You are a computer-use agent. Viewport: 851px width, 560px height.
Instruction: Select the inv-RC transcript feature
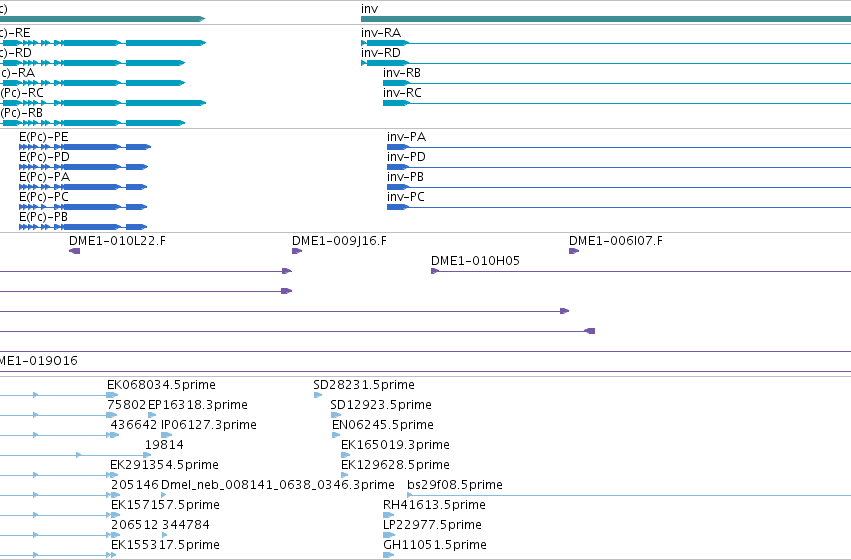[x=617, y=103]
